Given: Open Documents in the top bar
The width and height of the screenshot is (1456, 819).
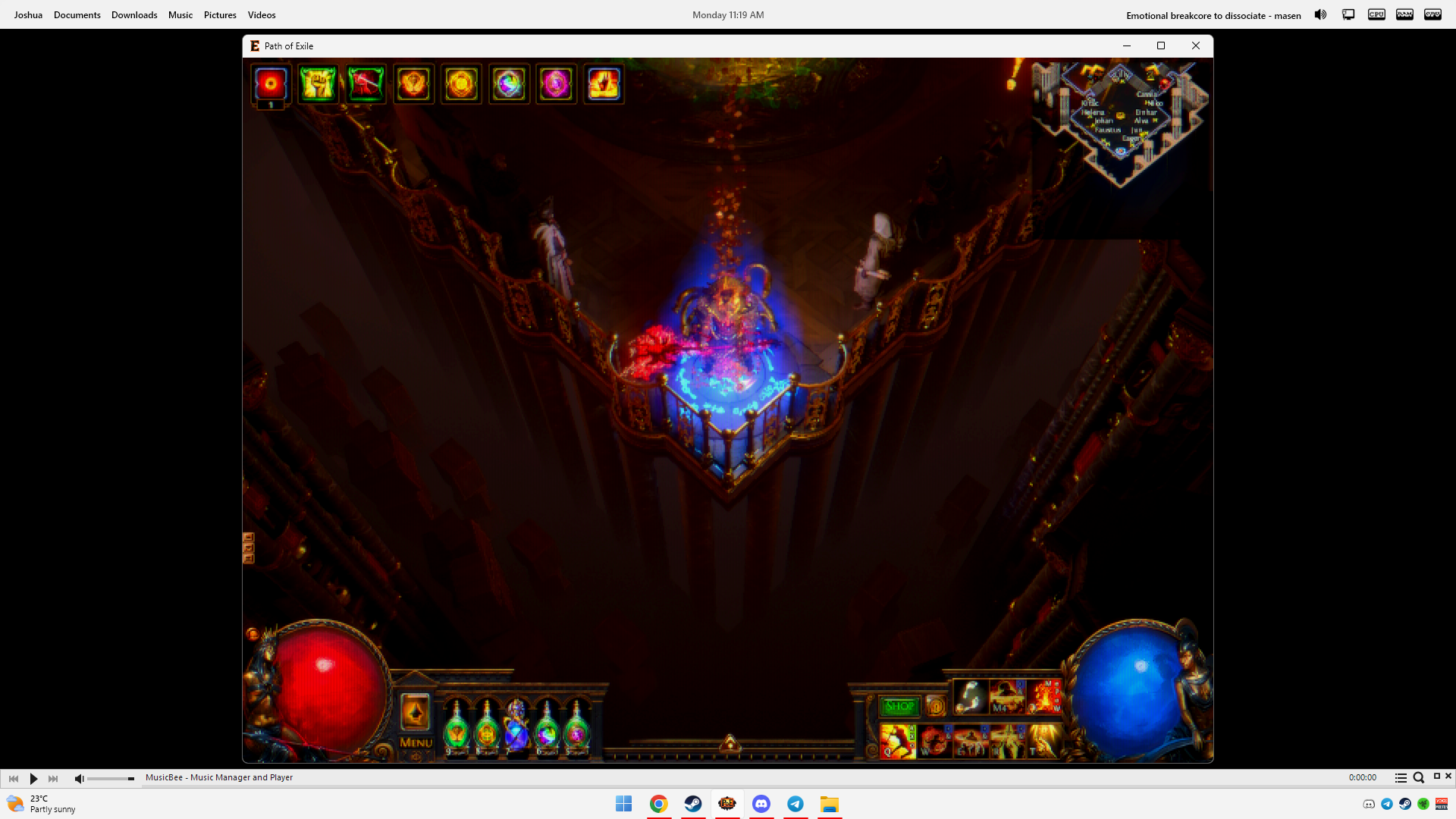Looking at the screenshot, I should pos(77,15).
